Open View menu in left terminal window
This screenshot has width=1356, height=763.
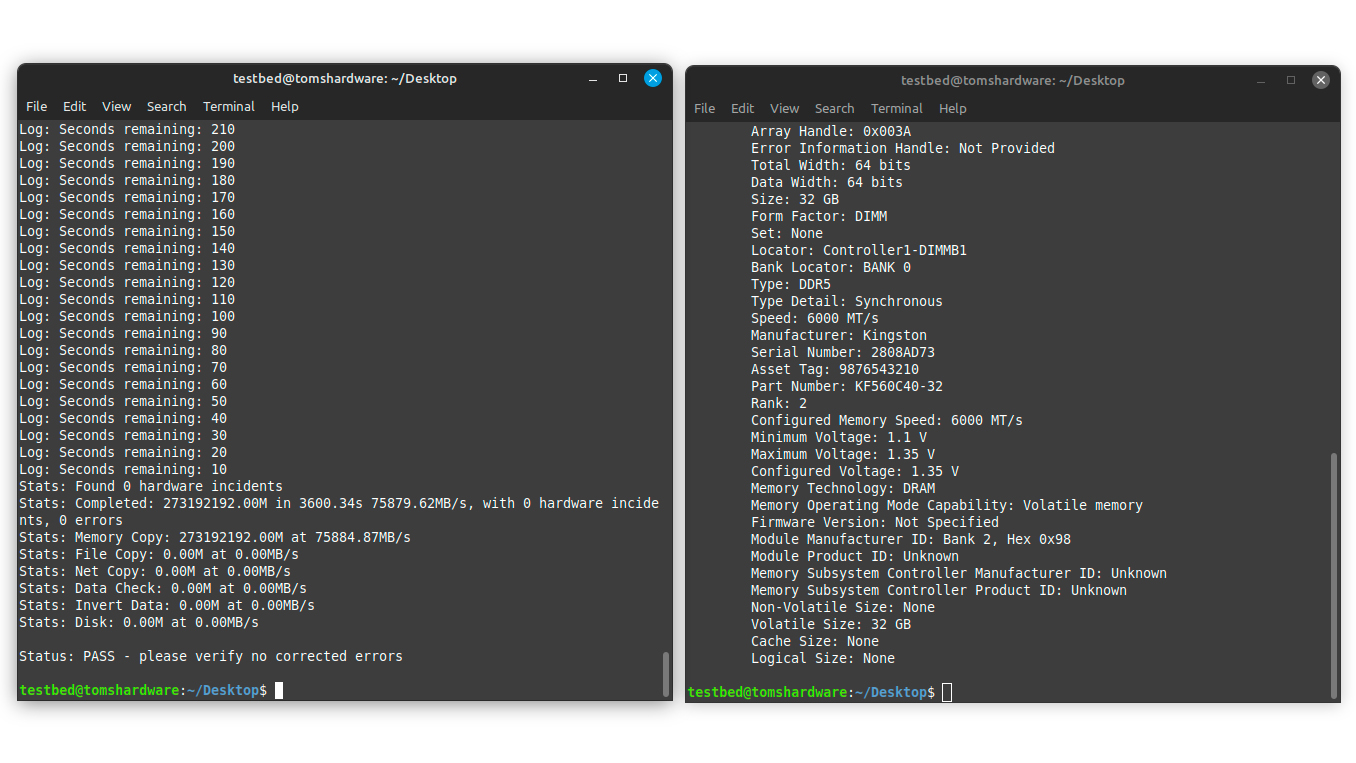[x=116, y=106]
